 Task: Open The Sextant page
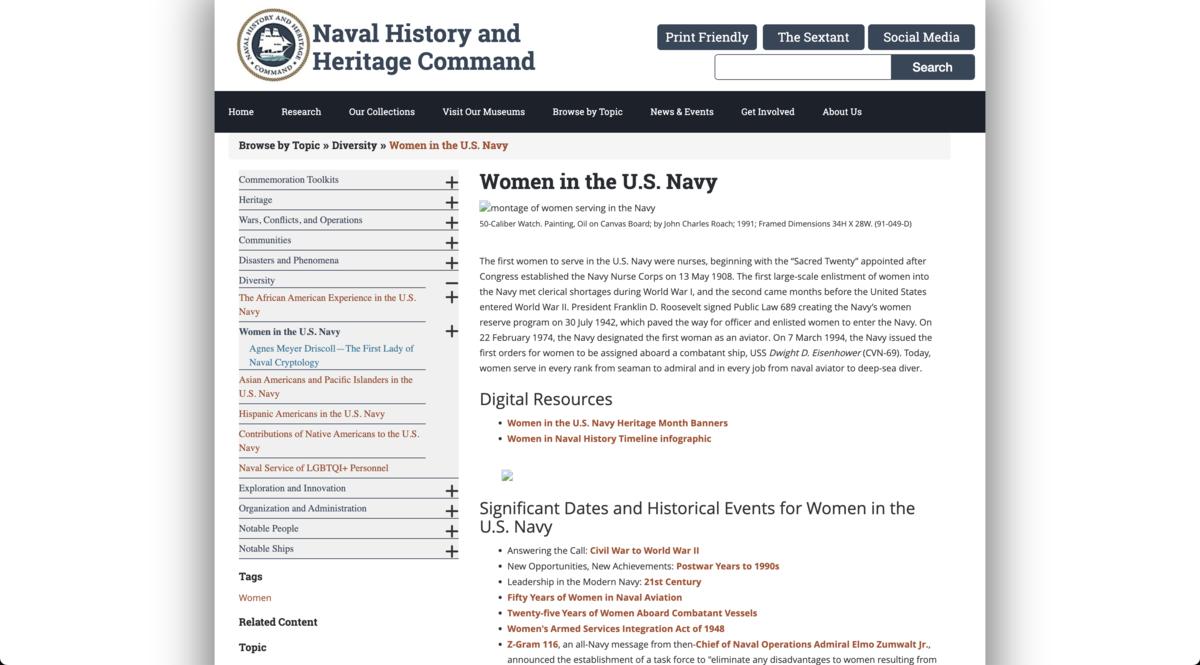click(x=813, y=37)
